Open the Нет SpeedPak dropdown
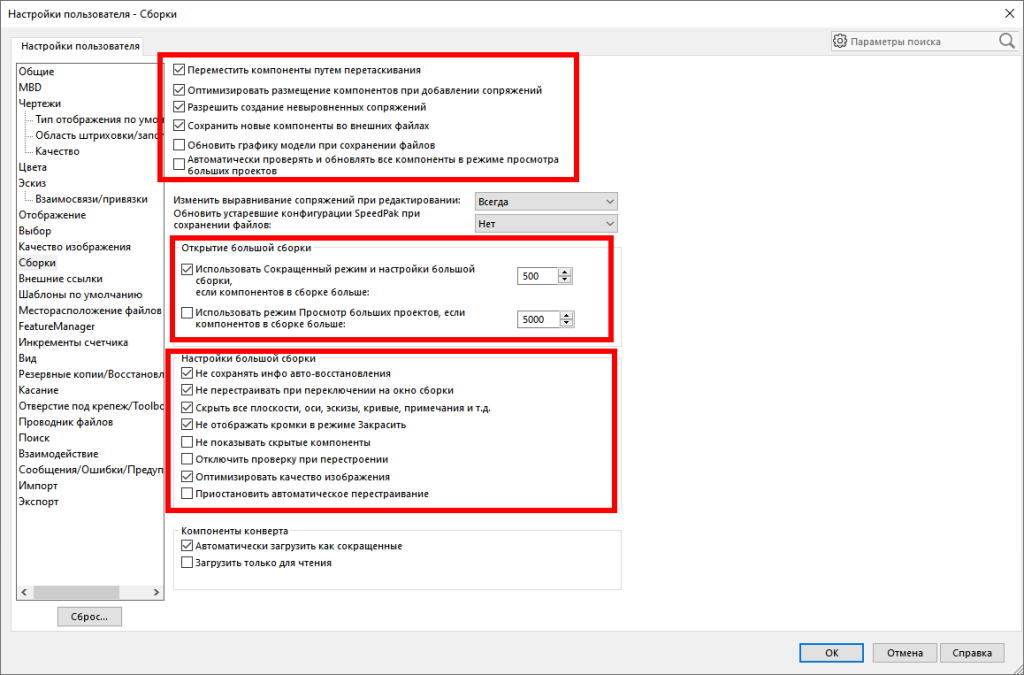Image resolution: width=1024 pixels, height=675 pixels. click(x=546, y=223)
